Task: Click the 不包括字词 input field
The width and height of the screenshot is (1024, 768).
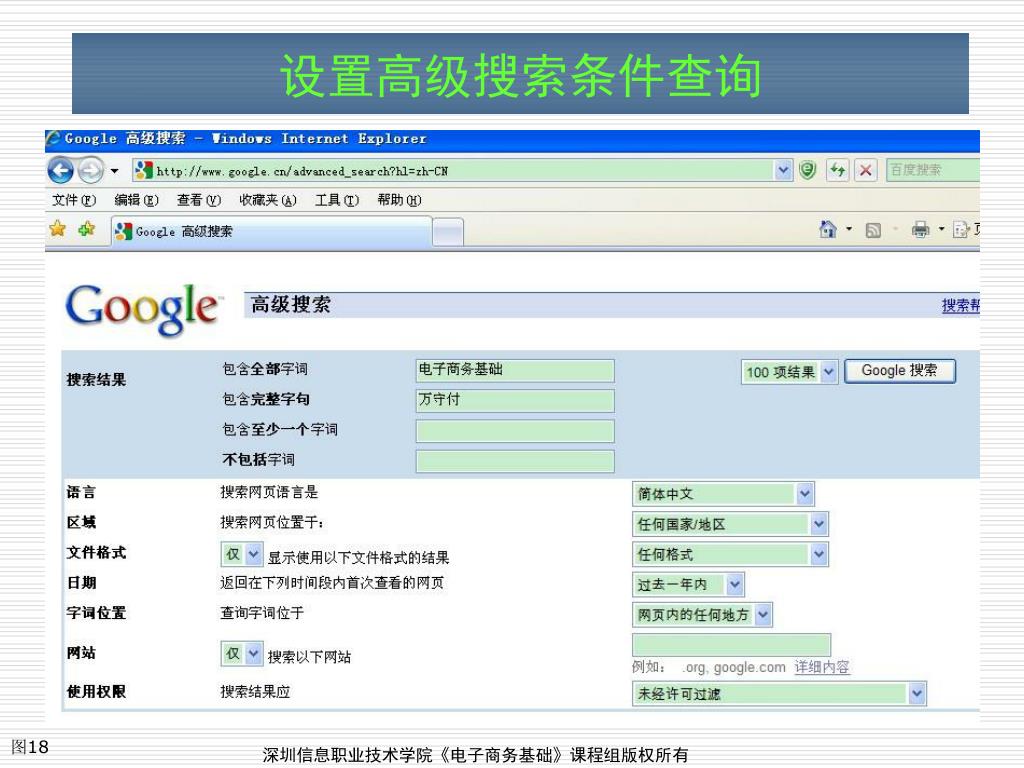Action: point(515,460)
